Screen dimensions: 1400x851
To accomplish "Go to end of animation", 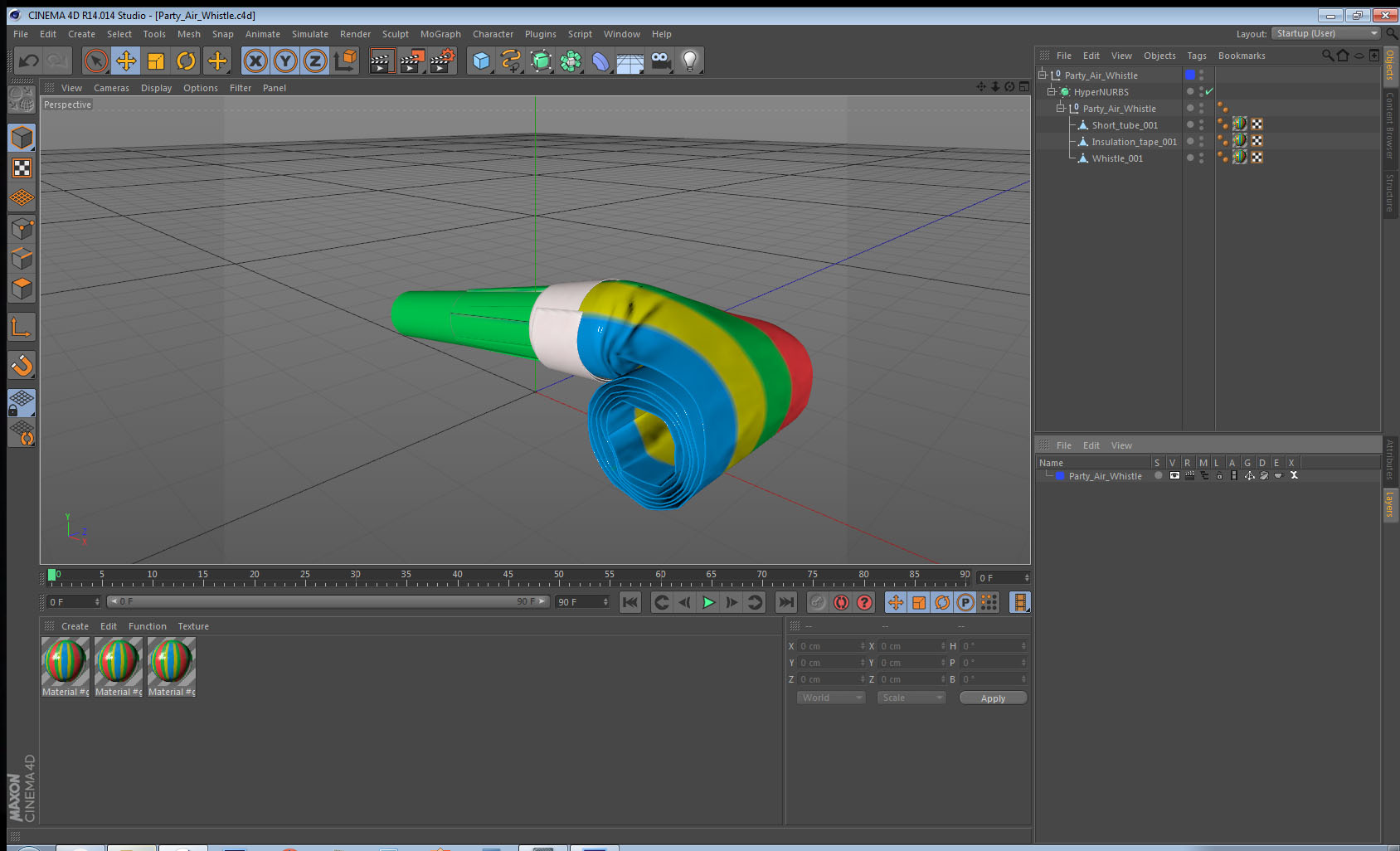I will coord(785,602).
